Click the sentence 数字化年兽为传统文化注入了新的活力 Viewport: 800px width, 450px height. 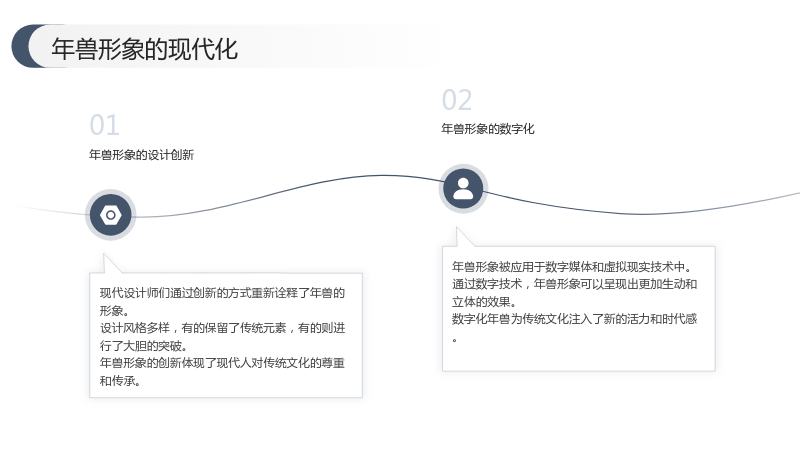(574, 319)
